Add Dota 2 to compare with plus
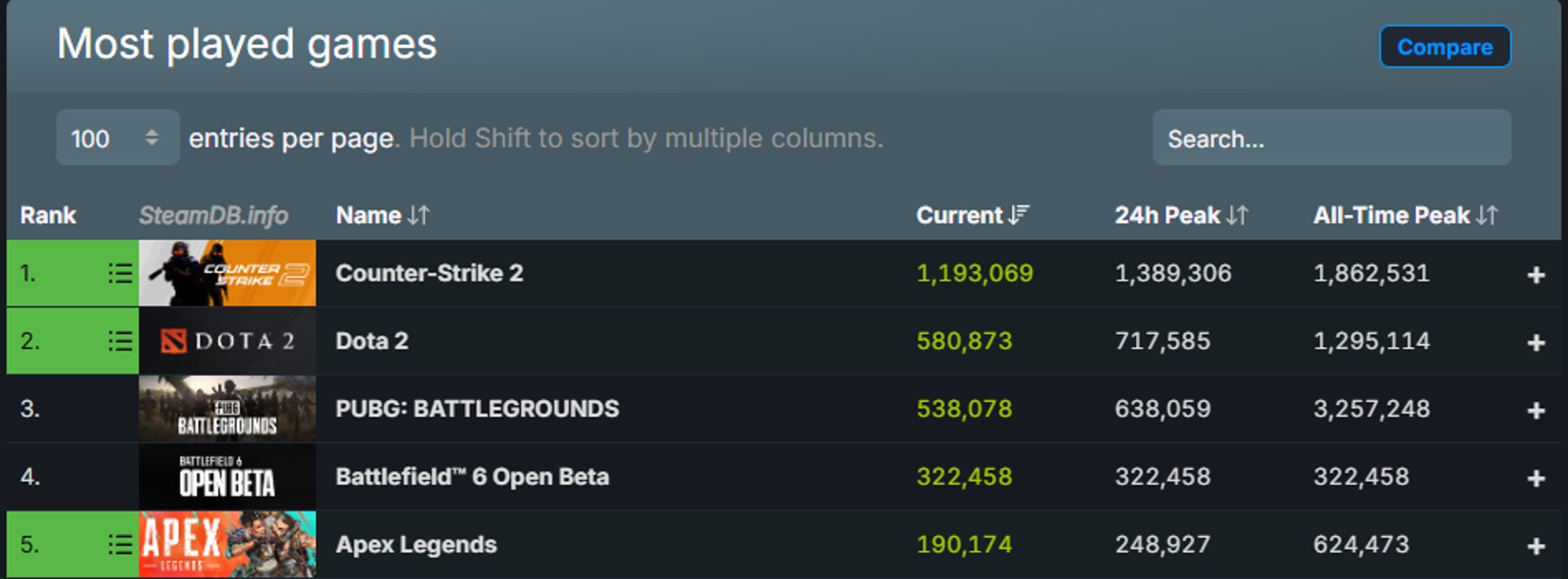This screenshot has height=579, width=1568. [1536, 343]
